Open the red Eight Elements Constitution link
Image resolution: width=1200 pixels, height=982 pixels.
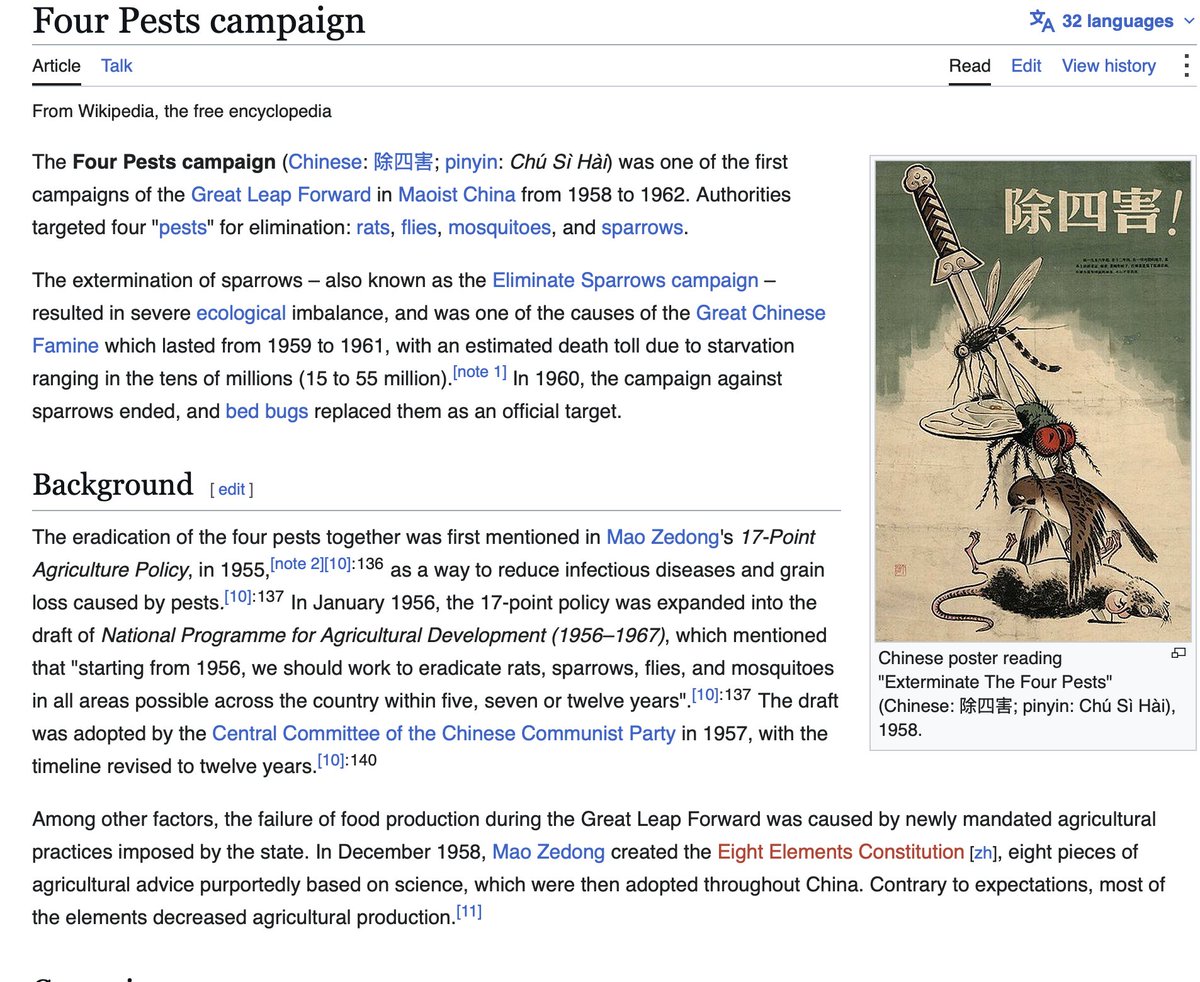(x=840, y=852)
